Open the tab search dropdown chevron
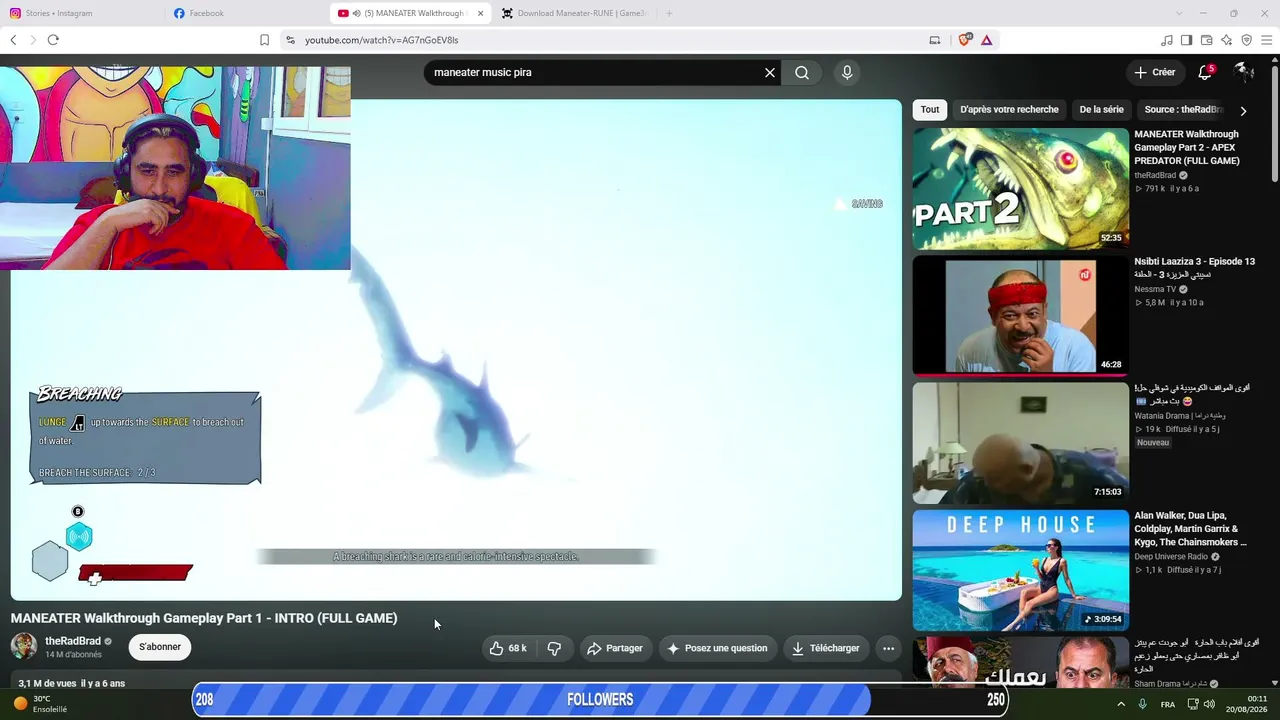The width and height of the screenshot is (1280, 720). [x=1179, y=13]
